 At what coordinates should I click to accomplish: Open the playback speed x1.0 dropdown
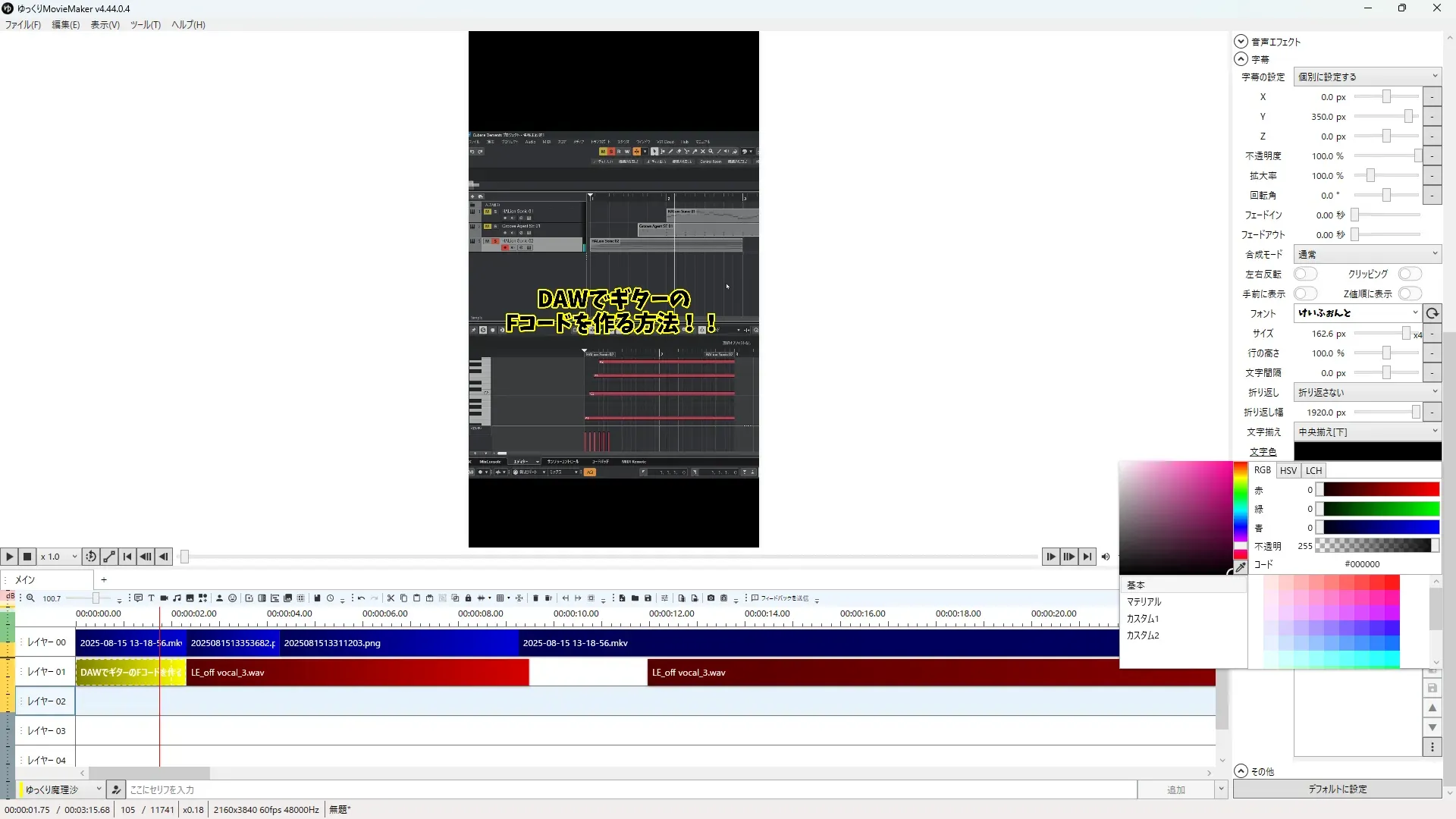click(59, 557)
